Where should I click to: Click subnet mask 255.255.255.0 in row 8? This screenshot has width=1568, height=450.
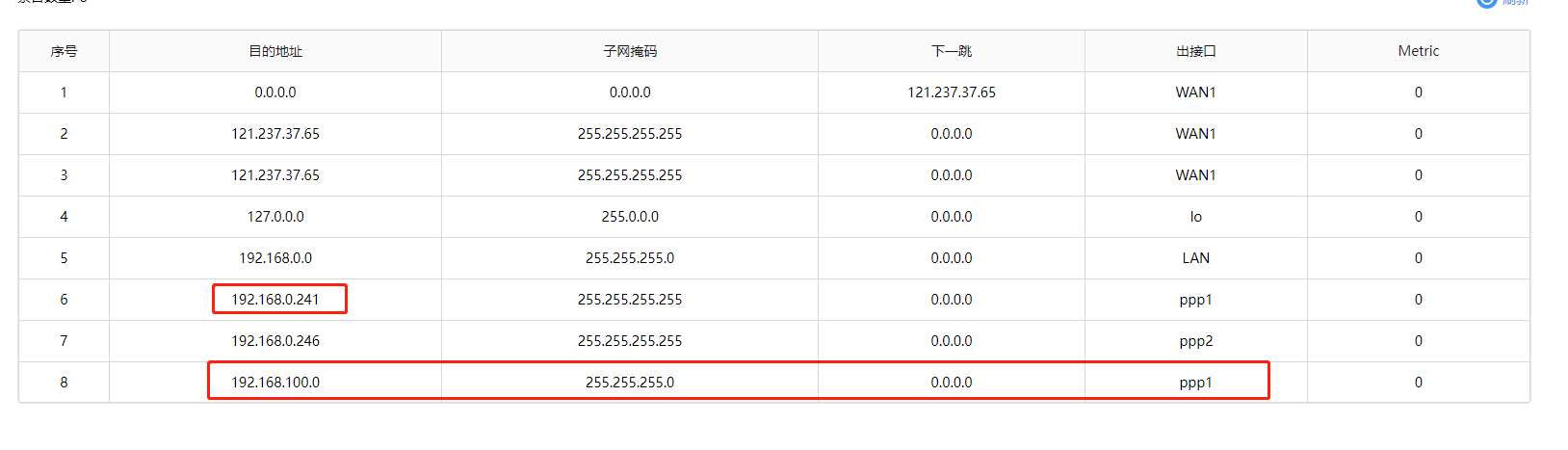(x=630, y=383)
